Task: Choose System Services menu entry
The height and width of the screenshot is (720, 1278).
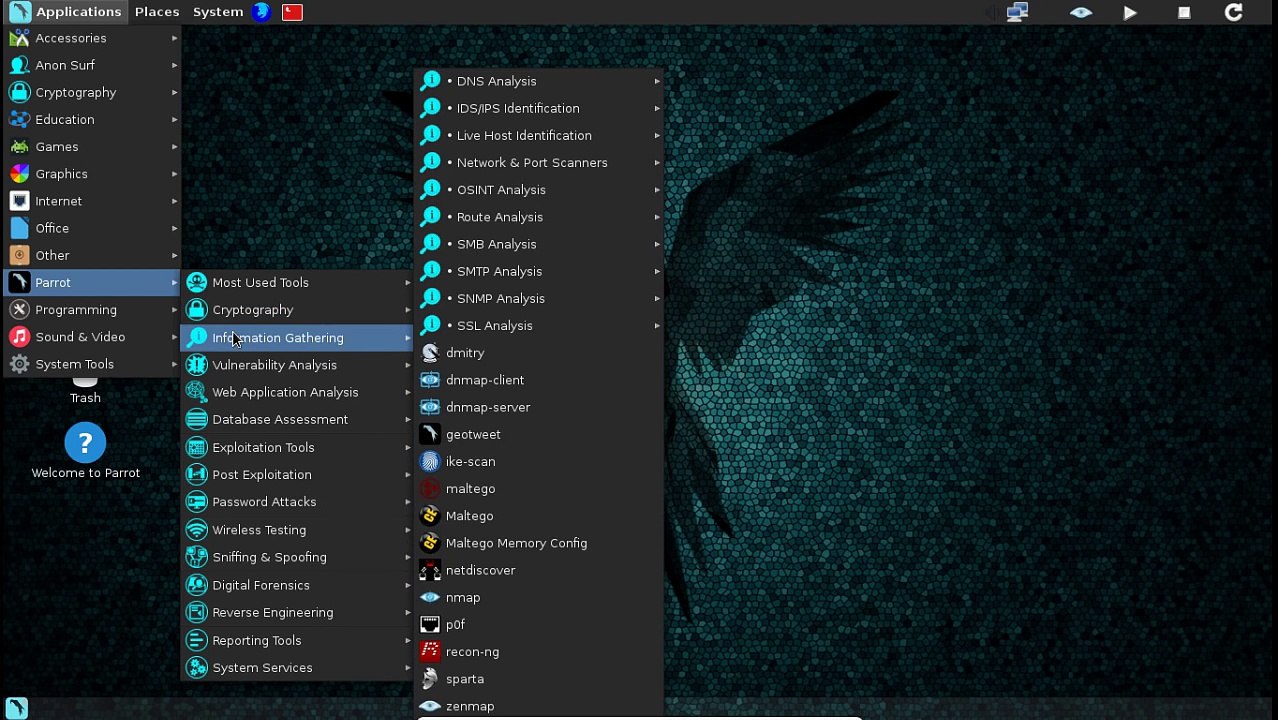Action: [x=297, y=667]
